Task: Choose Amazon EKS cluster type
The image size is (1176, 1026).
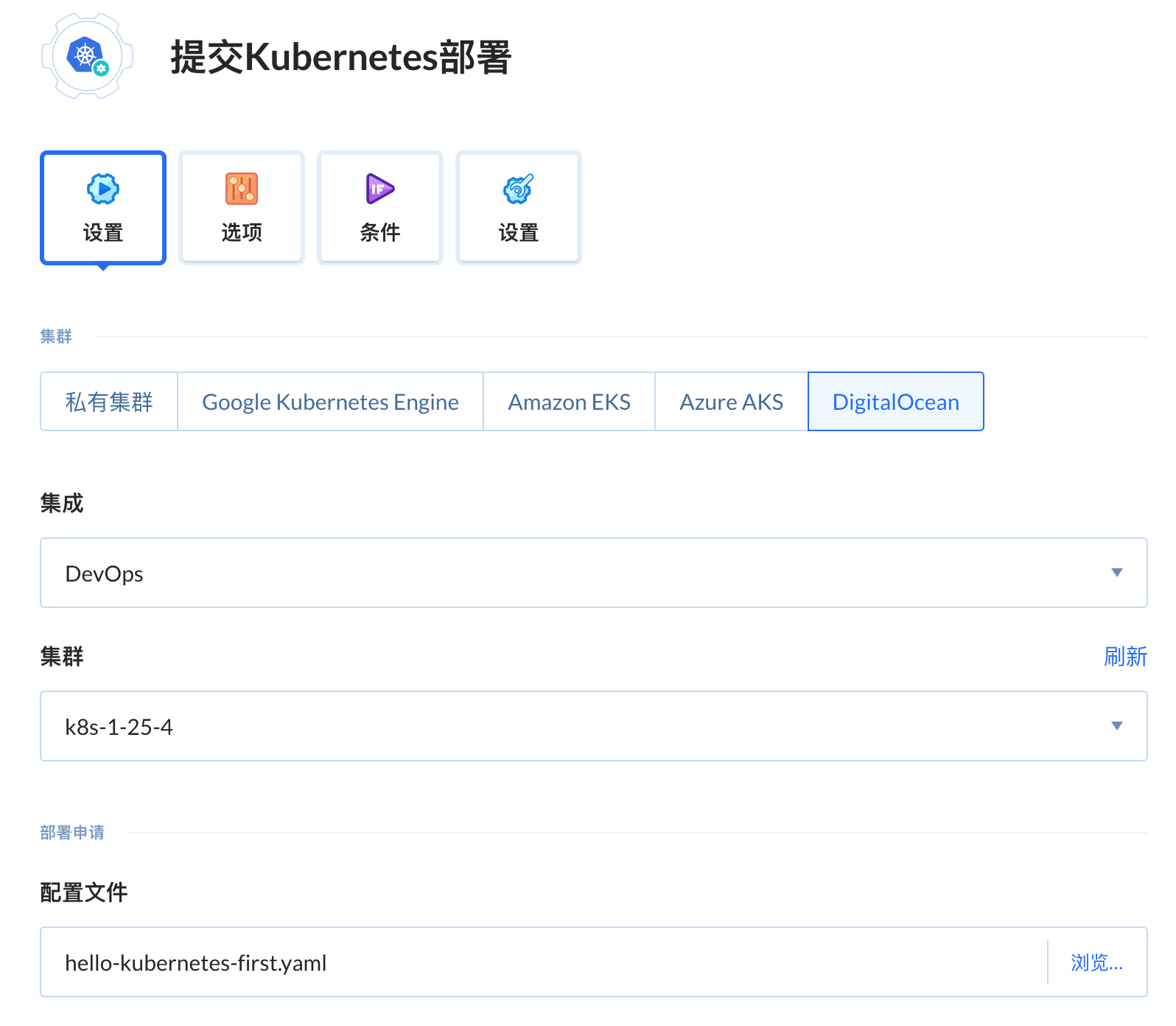Action: click(x=569, y=402)
